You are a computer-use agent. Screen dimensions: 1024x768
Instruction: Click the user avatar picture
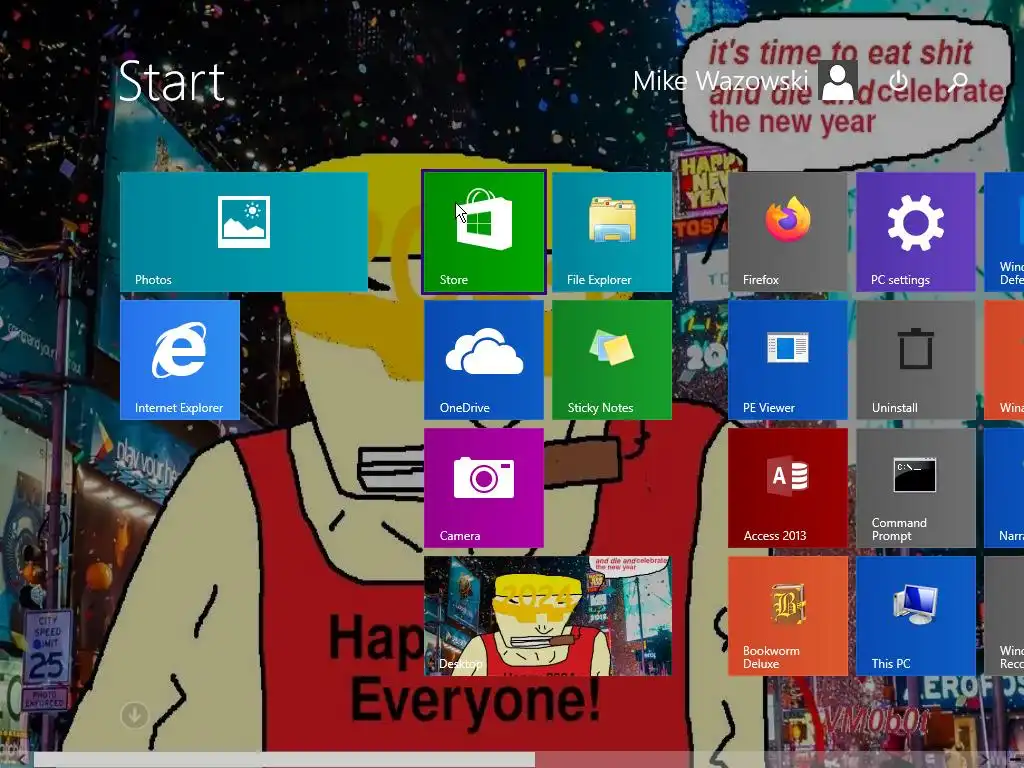pyautogui.click(x=838, y=81)
